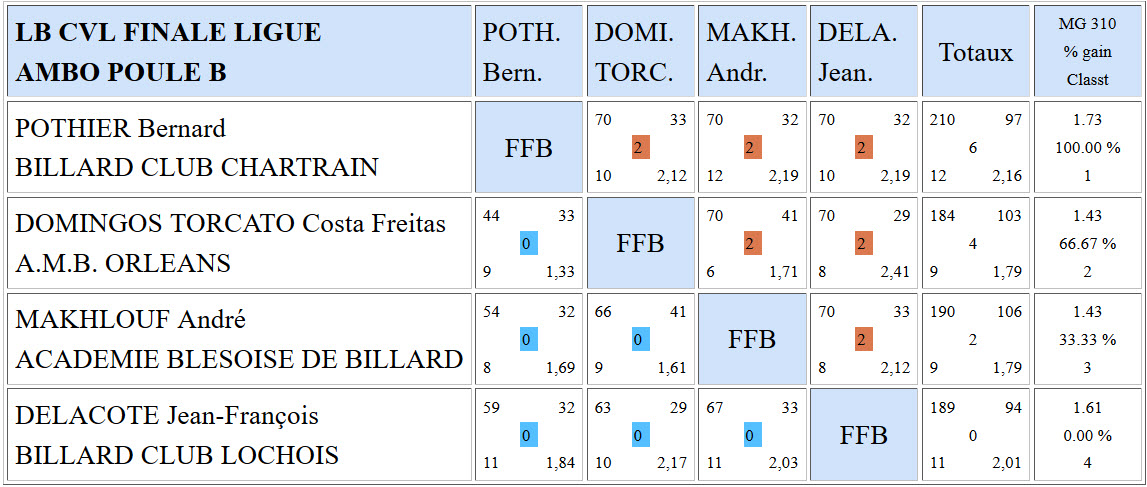Click the POTHIER Bernard player name

[120, 129]
